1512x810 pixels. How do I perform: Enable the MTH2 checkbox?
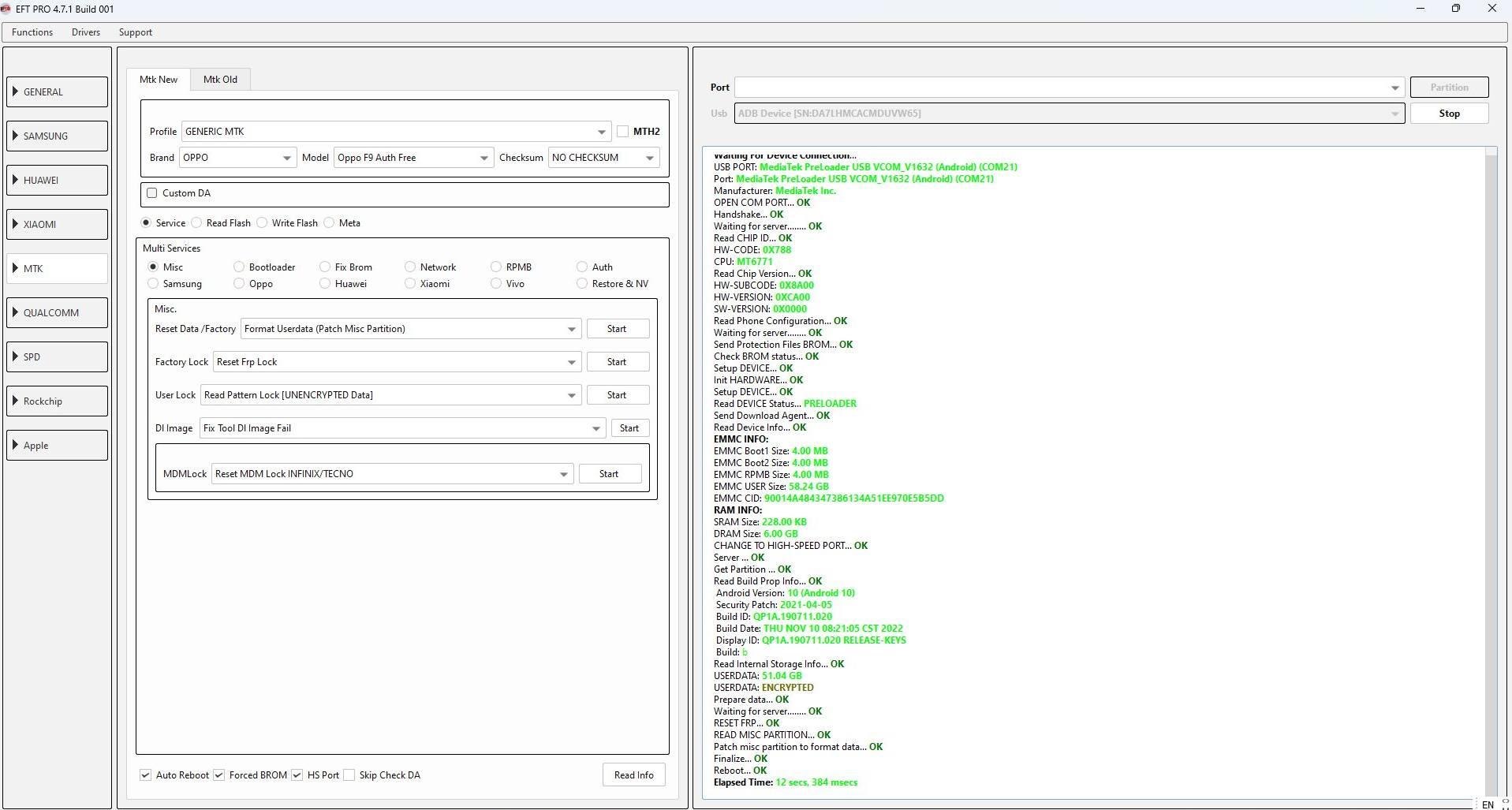pos(623,132)
